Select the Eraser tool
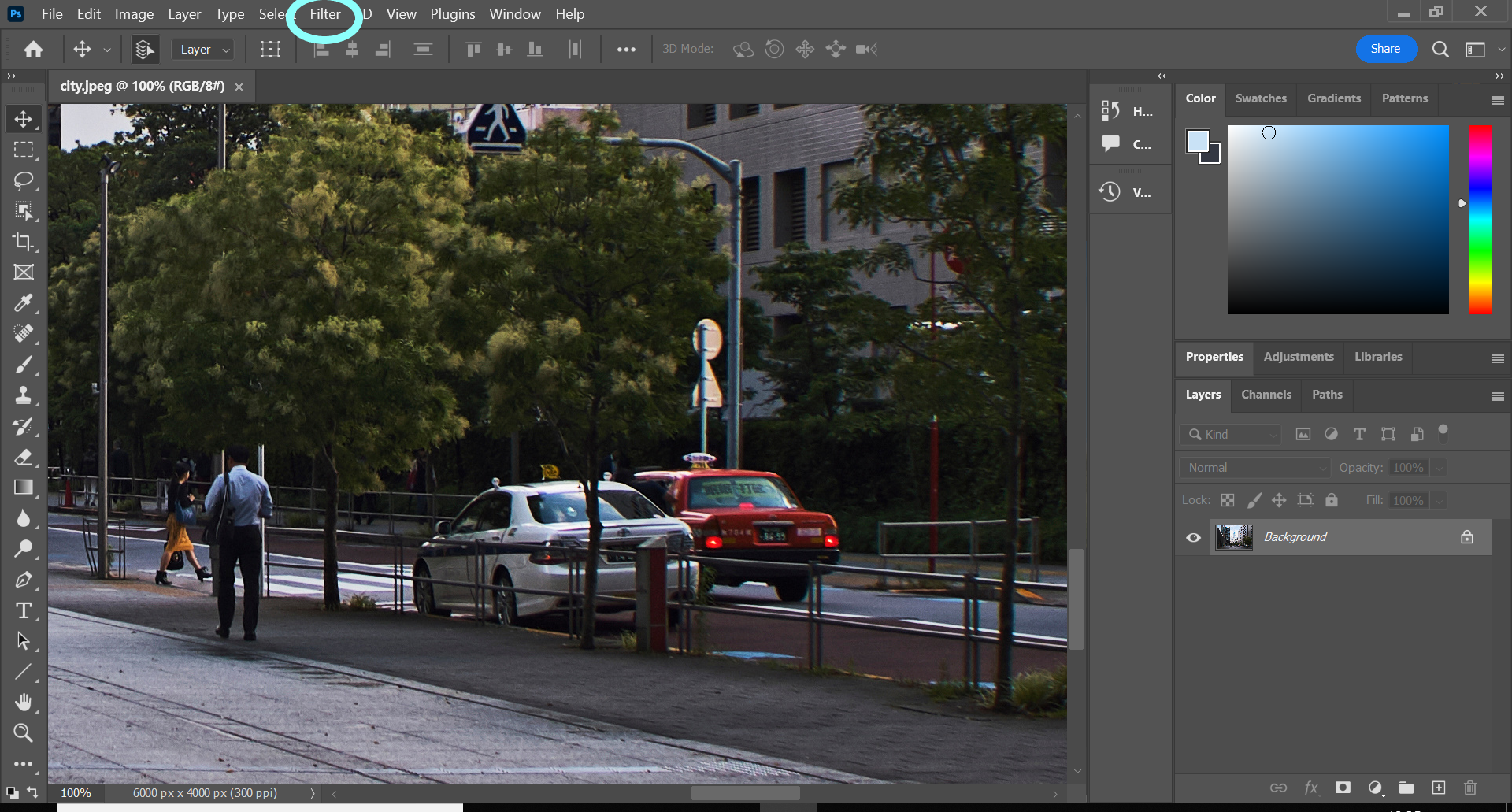The width and height of the screenshot is (1512, 812). pyautogui.click(x=23, y=457)
